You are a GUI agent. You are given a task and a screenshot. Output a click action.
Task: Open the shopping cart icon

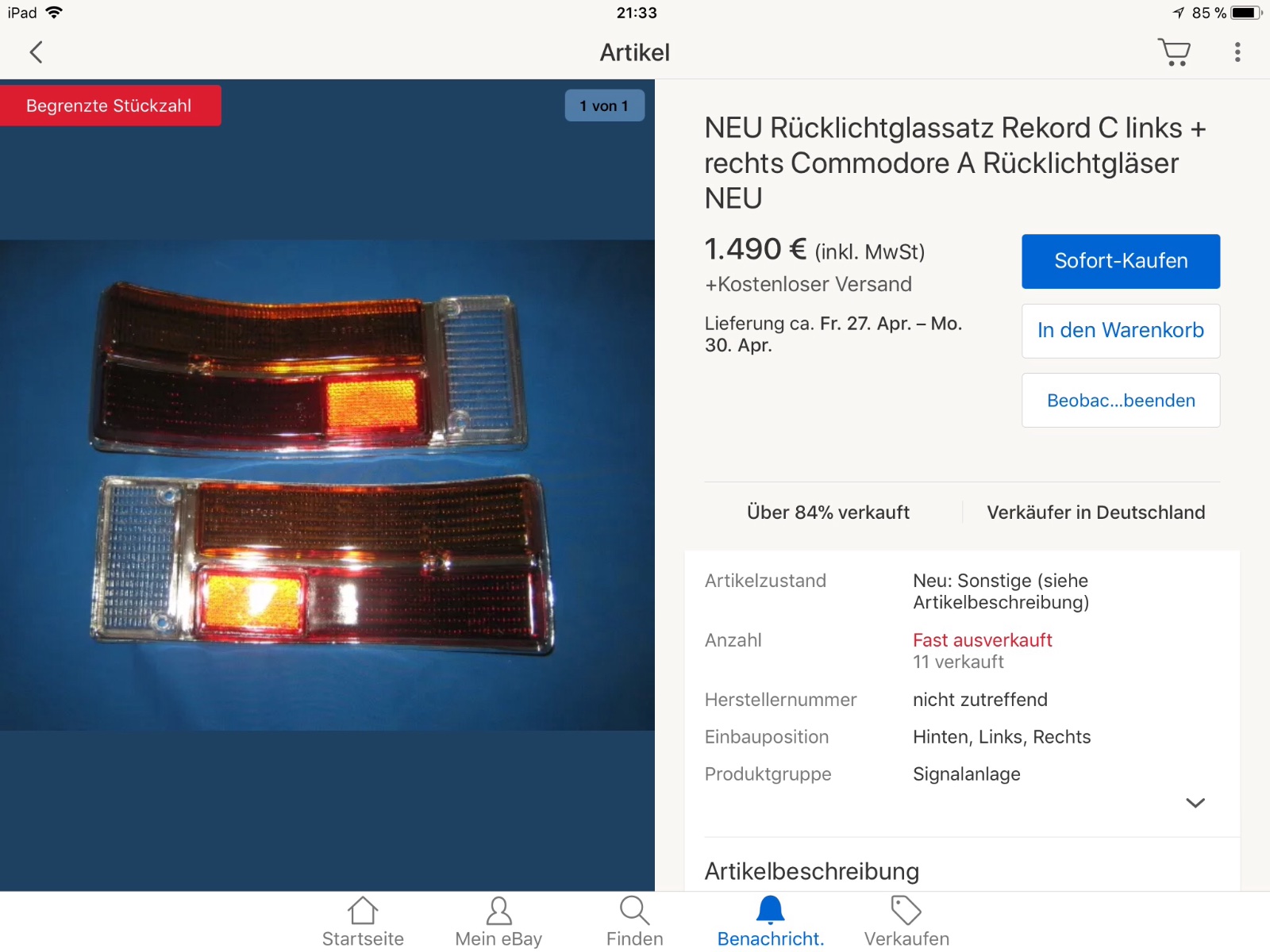click(x=1174, y=52)
